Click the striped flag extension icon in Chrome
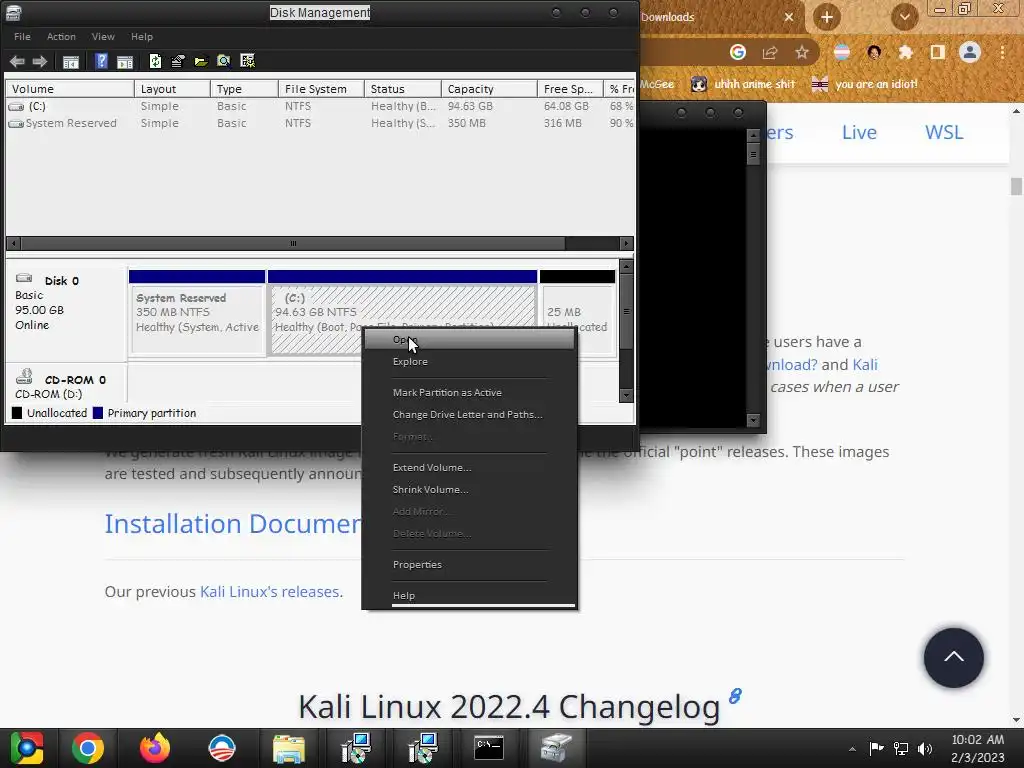This screenshot has width=1024, height=768. (x=842, y=52)
